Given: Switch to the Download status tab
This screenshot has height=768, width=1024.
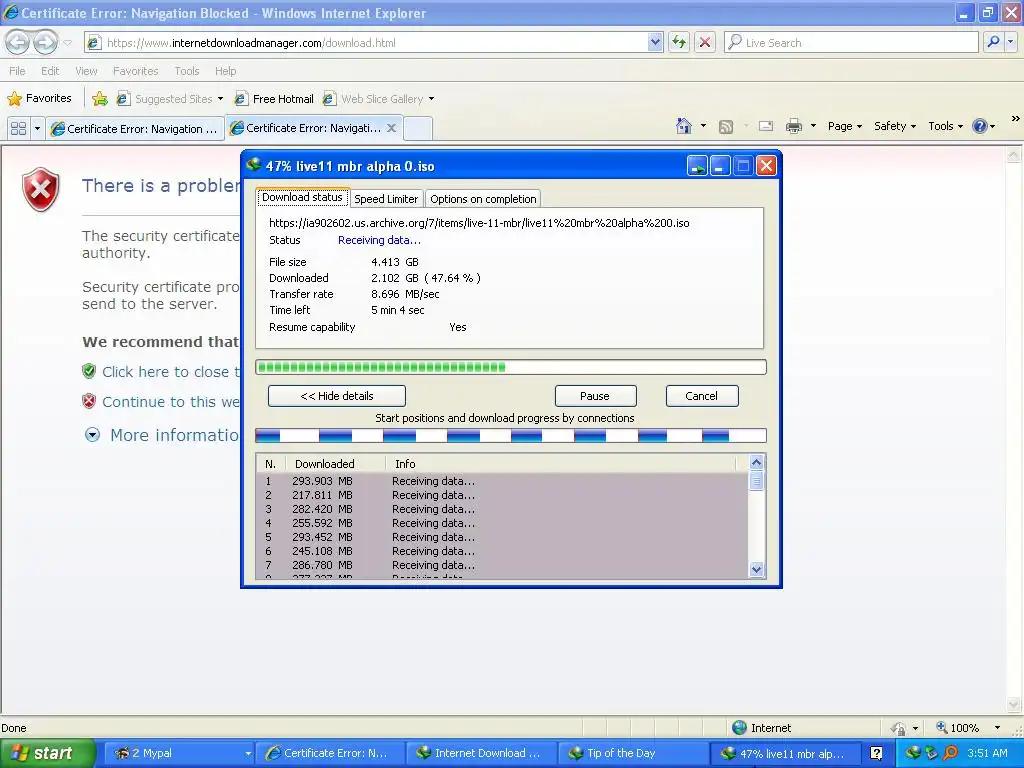Looking at the screenshot, I should [302, 197].
